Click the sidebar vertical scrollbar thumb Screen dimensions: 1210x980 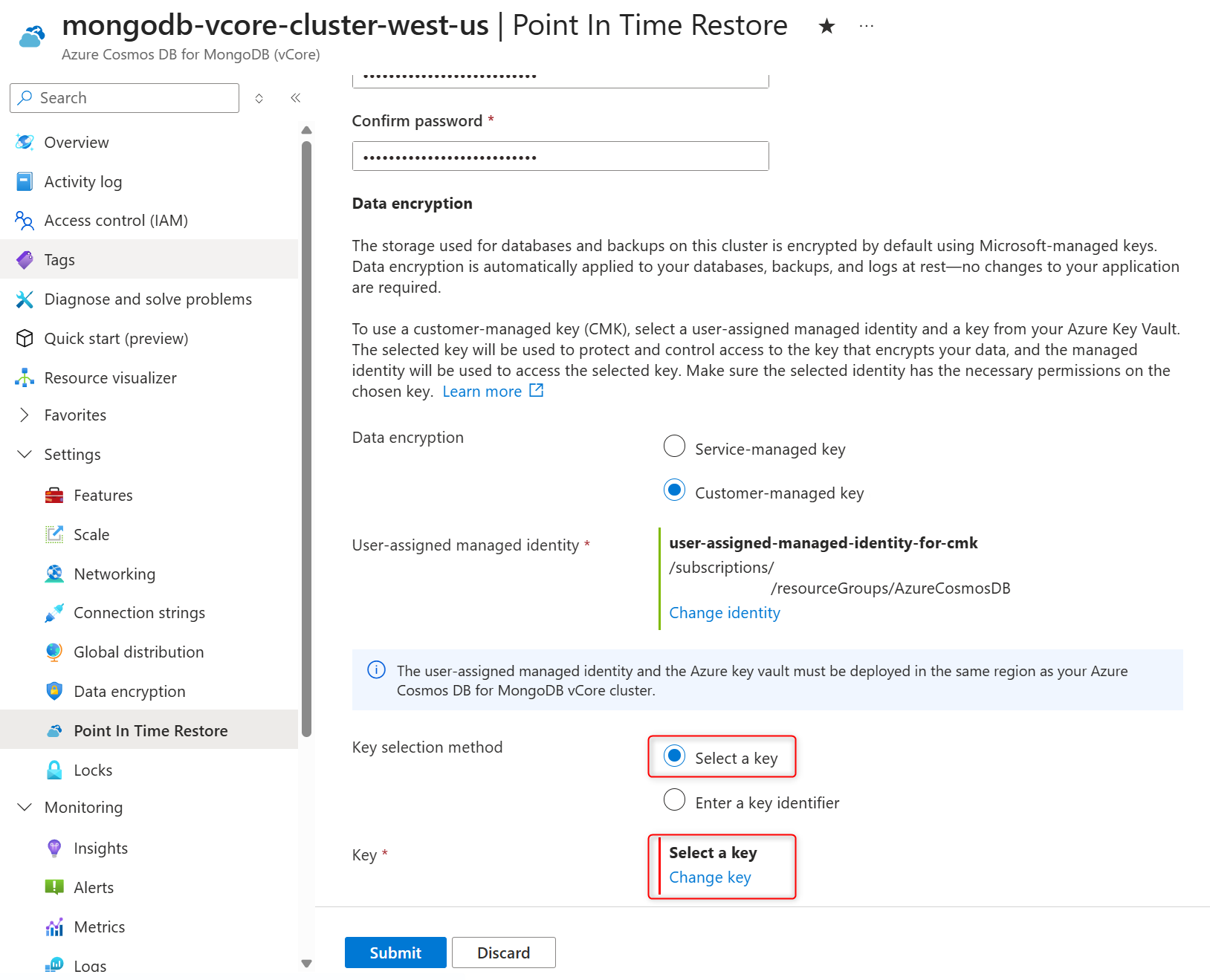point(306,438)
